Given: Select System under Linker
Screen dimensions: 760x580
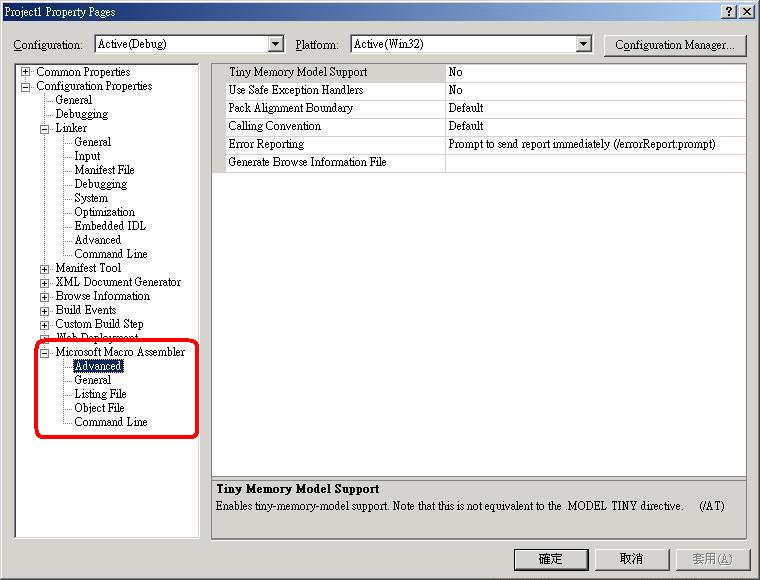Looking at the screenshot, I should tap(91, 198).
